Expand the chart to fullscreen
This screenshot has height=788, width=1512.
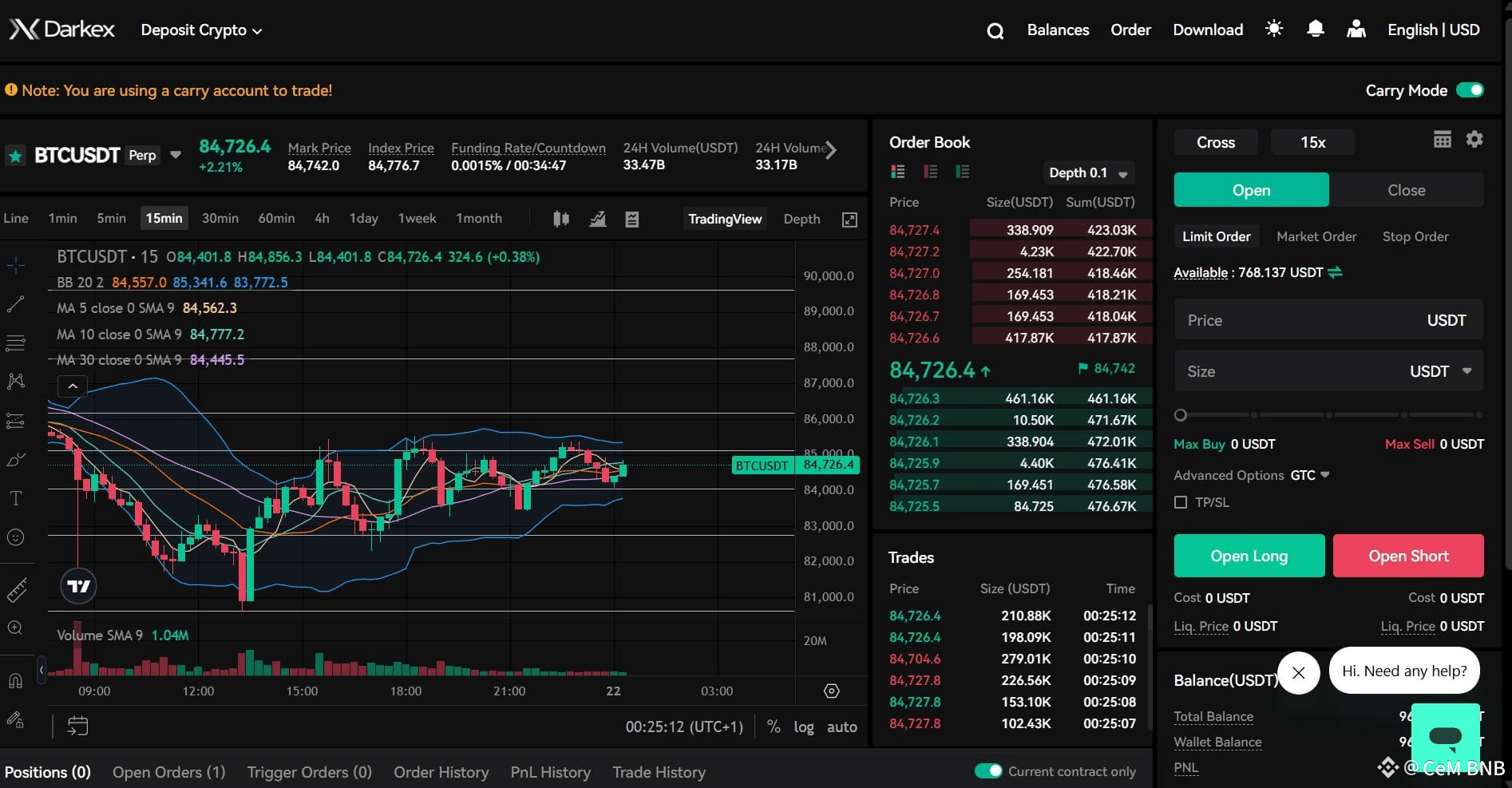849,219
